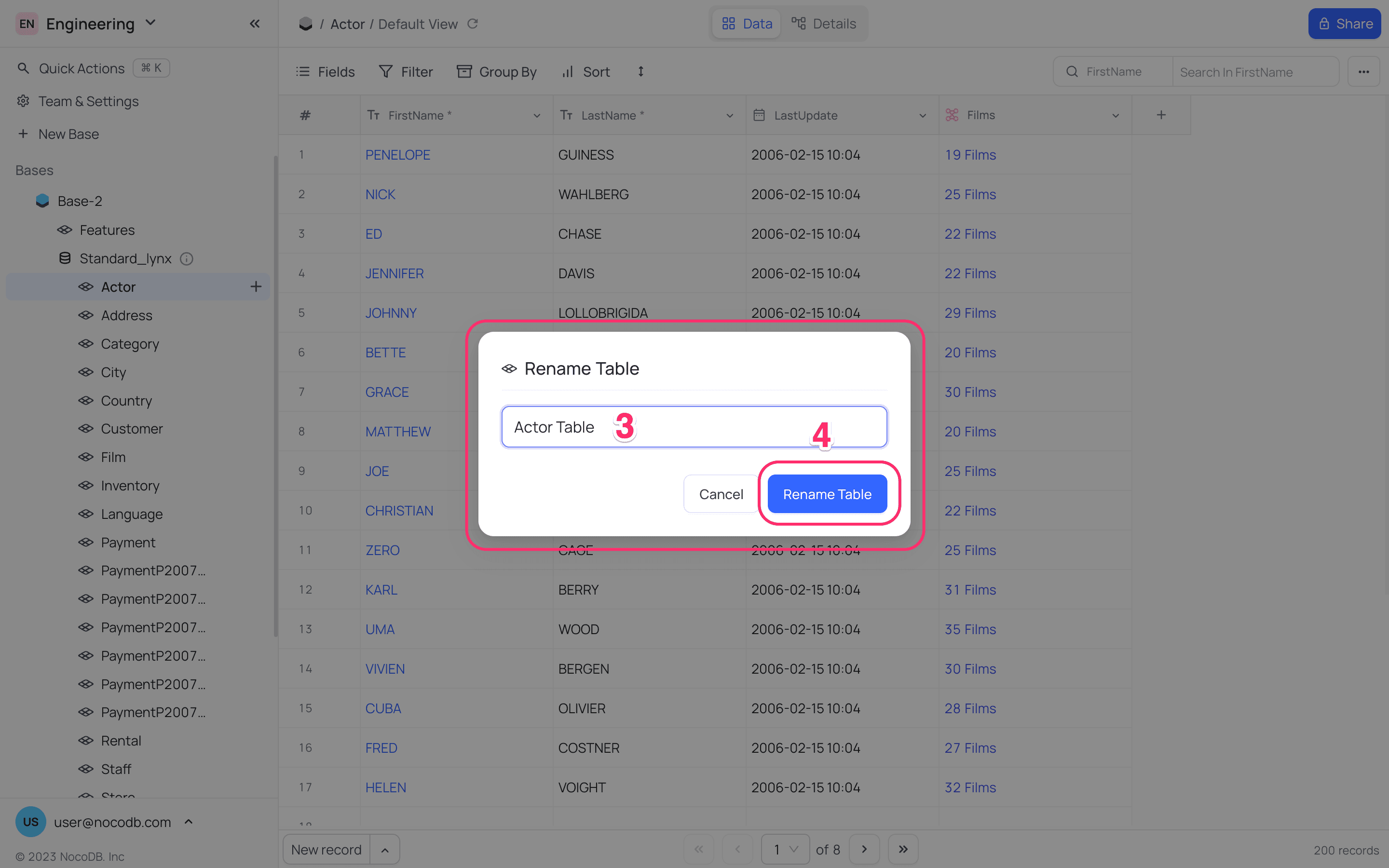The image size is (1389, 868).
Task: Switch to the Data tab
Action: tap(747, 24)
